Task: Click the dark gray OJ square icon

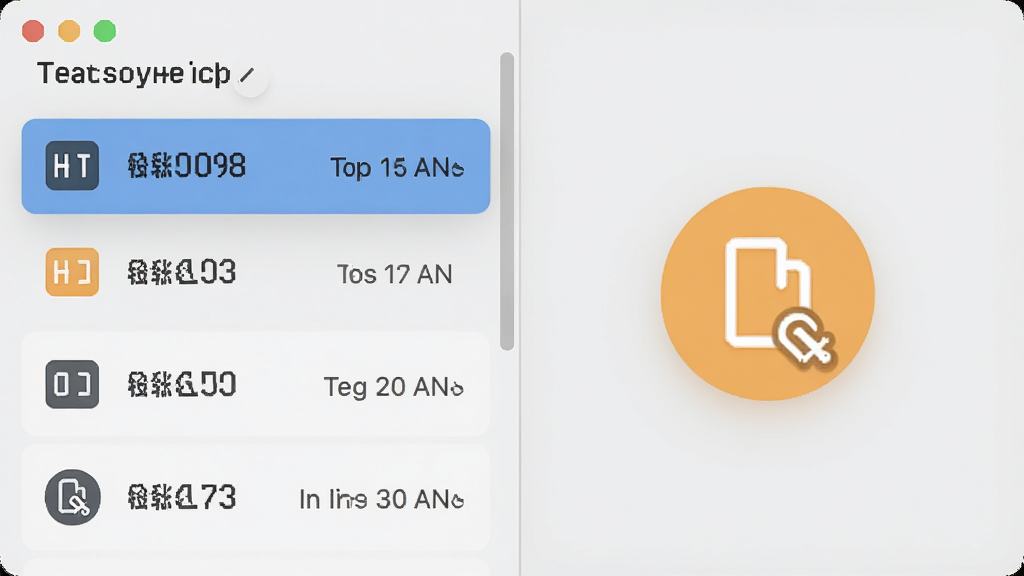Action: (72, 384)
